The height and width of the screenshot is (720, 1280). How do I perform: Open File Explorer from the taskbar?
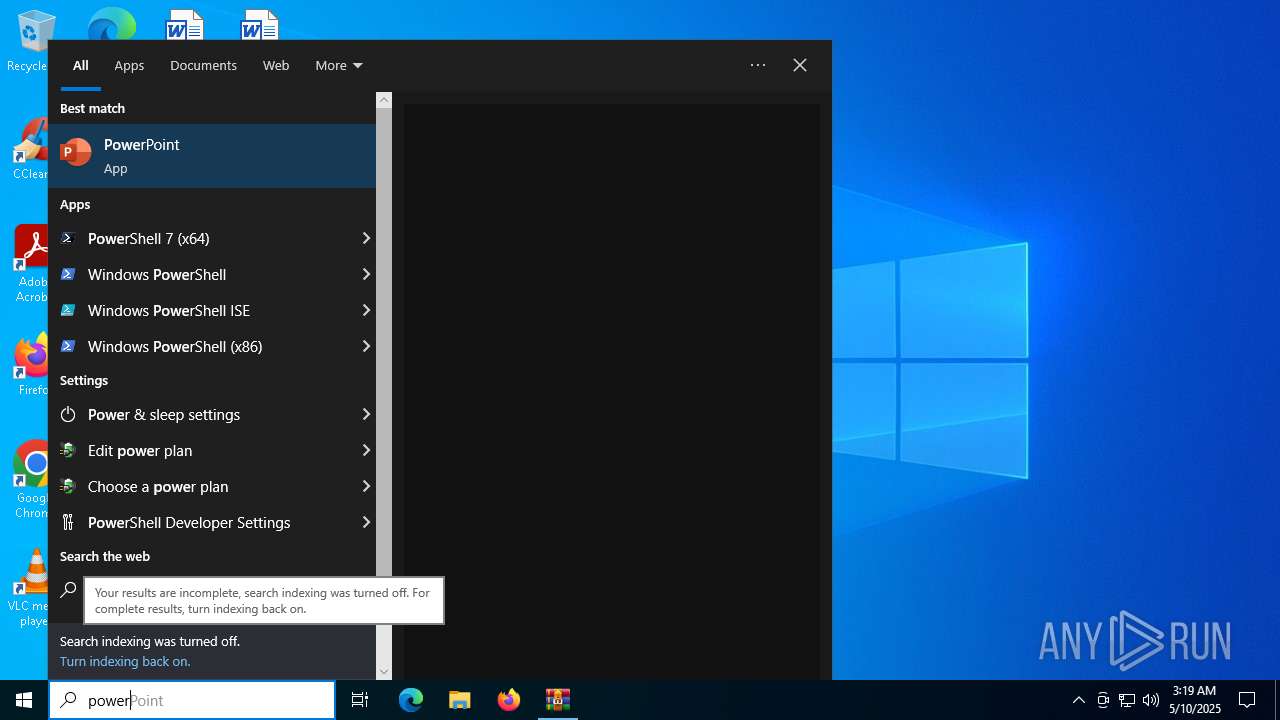[460, 700]
